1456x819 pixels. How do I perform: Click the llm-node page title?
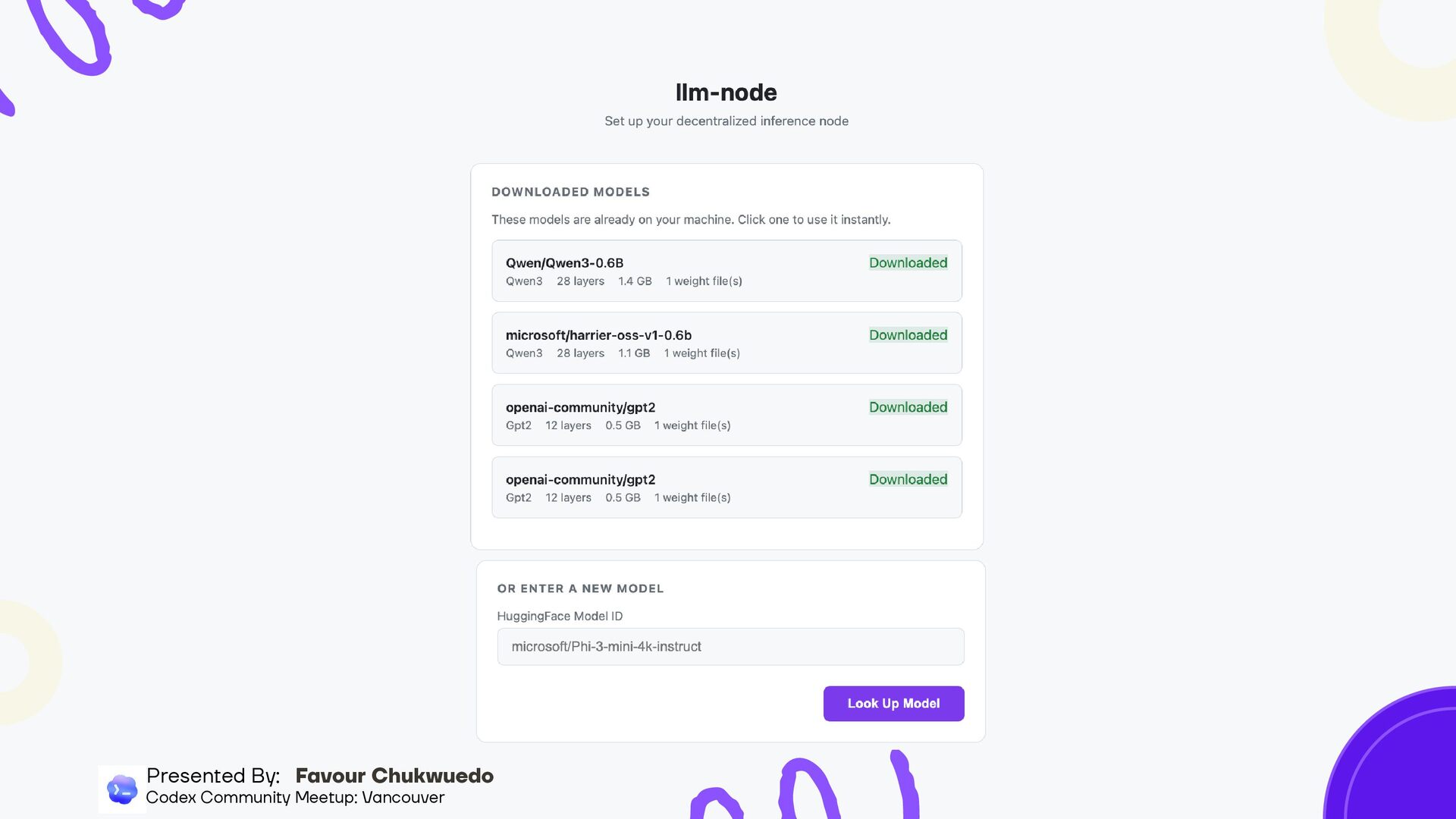[x=726, y=93]
